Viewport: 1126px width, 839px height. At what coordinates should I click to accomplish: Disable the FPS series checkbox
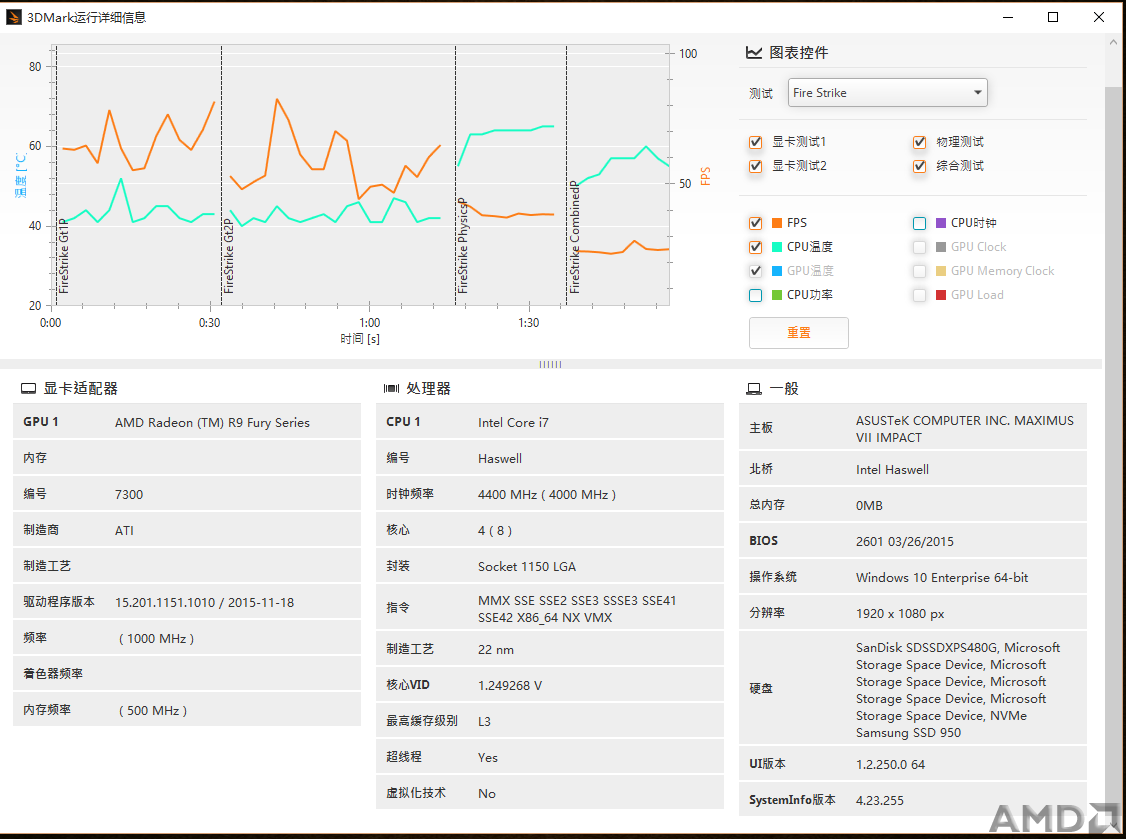tap(755, 223)
